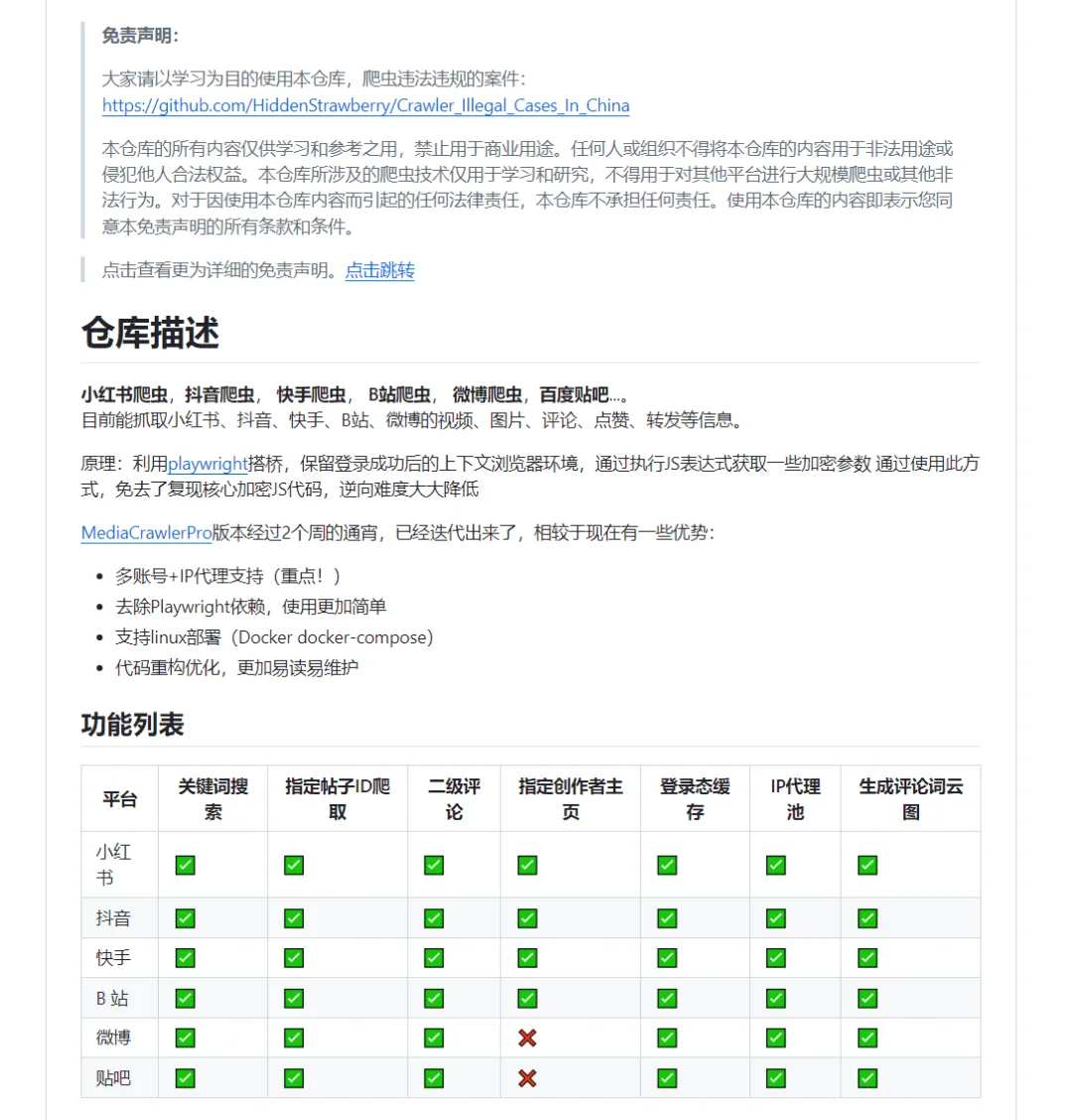Screen dimensions: 1072x1120
Task: Select the 指定帖子ID爬取 column header
Action: click(x=337, y=798)
